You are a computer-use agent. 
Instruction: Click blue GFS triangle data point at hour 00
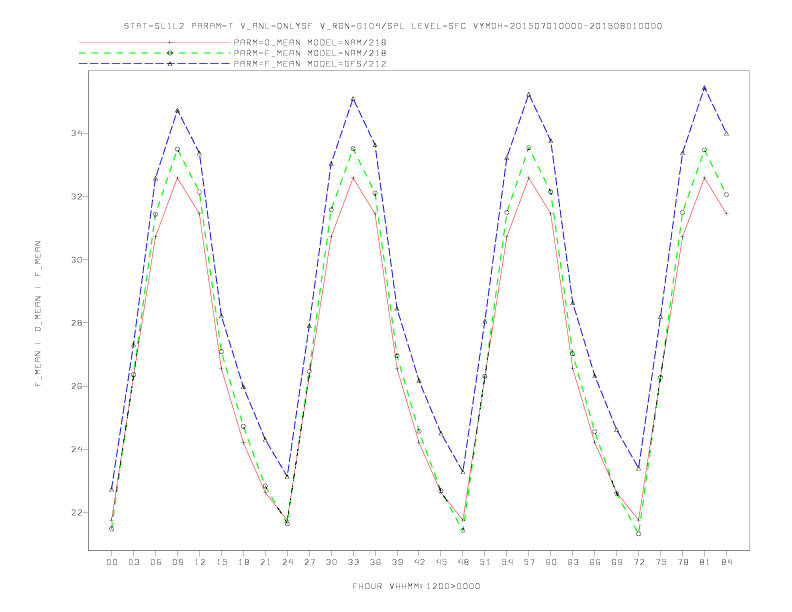(x=112, y=489)
